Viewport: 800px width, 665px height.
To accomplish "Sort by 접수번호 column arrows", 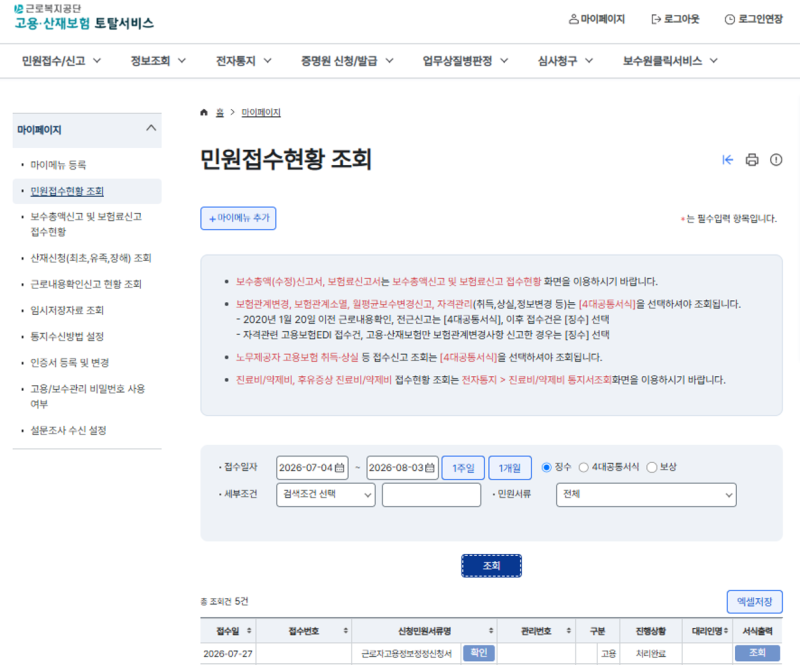I will (x=345, y=631).
